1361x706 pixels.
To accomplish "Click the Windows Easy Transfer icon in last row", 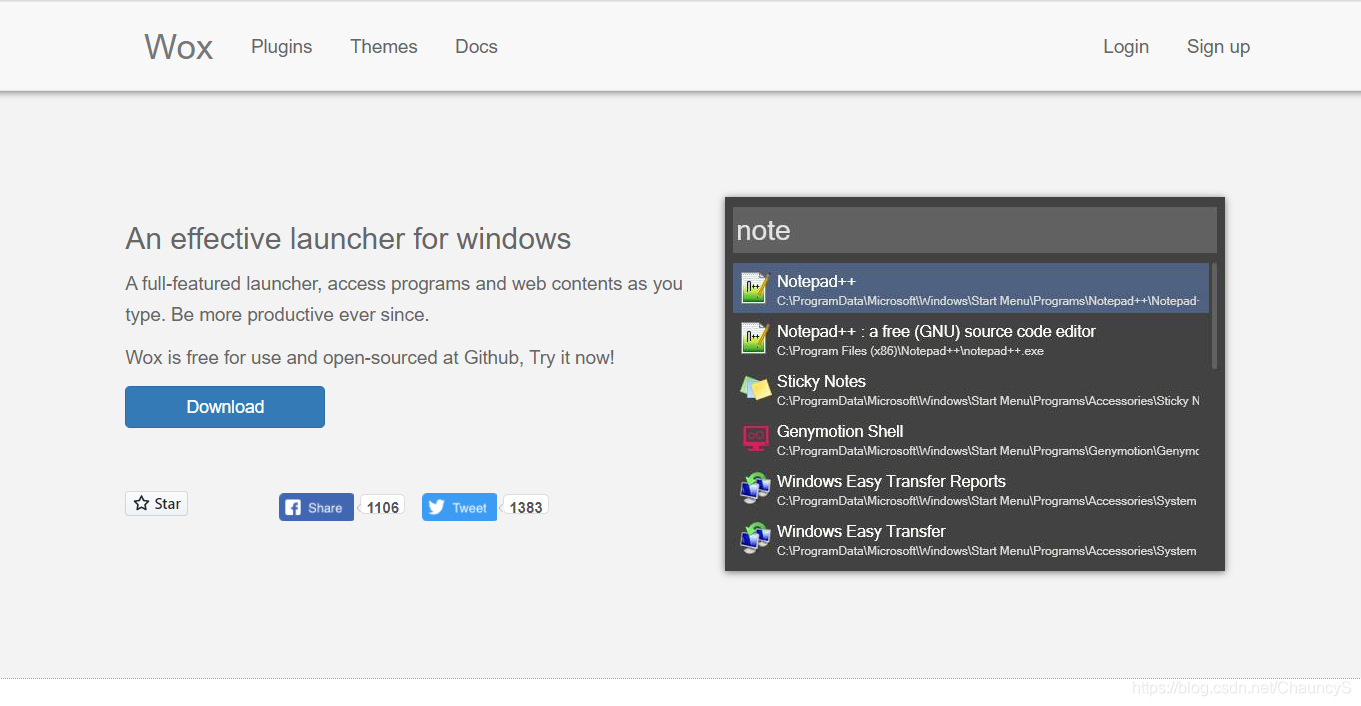I will (755, 538).
